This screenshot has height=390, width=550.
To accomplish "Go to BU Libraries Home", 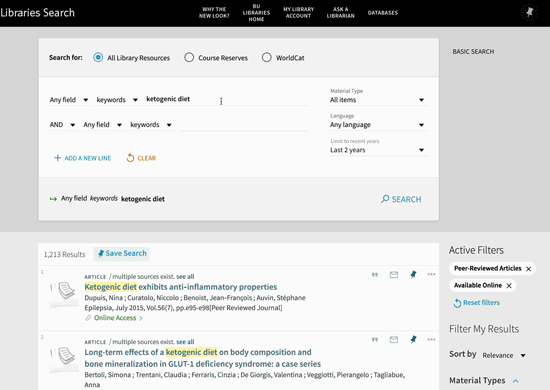I will [x=256, y=13].
